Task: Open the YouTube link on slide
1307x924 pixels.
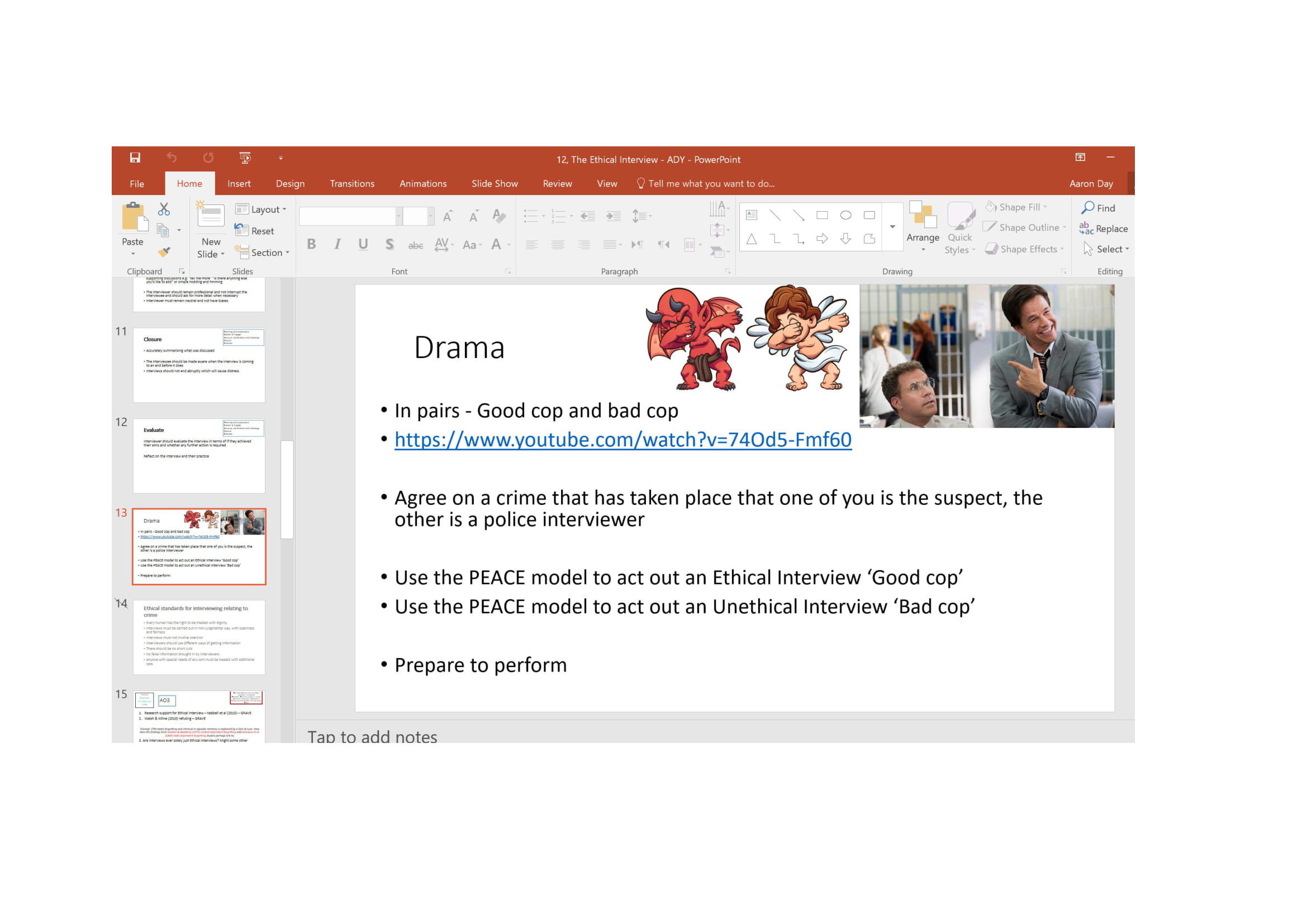Action: [622, 440]
